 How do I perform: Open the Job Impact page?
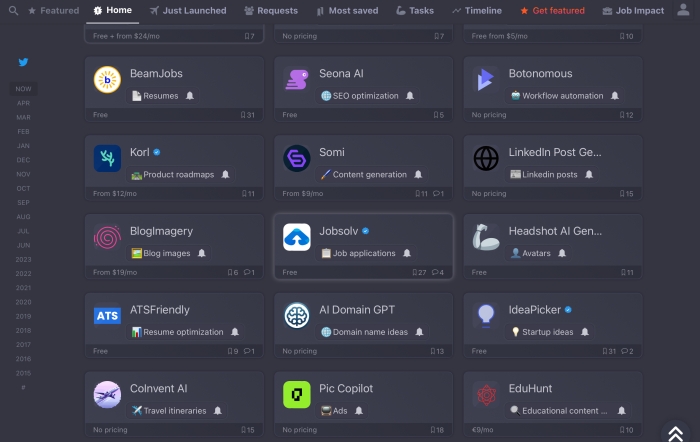pyautogui.click(x=633, y=10)
